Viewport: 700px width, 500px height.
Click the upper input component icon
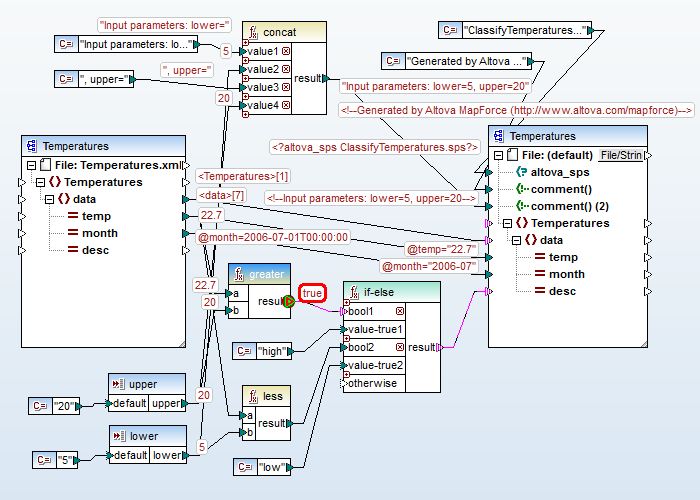120,384
